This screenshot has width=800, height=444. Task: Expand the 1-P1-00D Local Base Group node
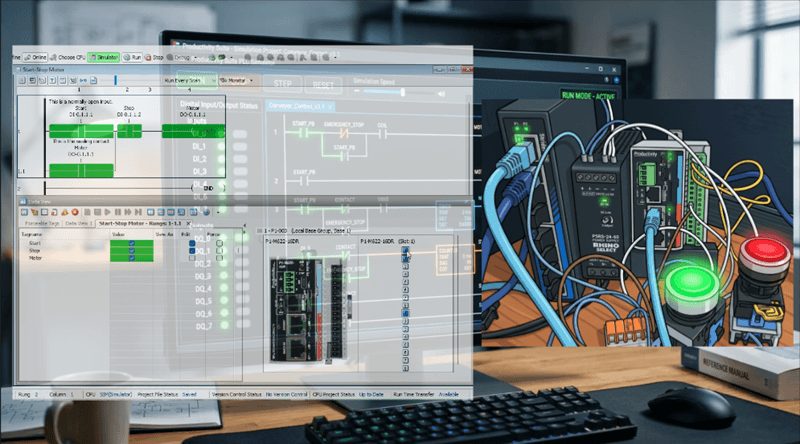tap(259, 231)
